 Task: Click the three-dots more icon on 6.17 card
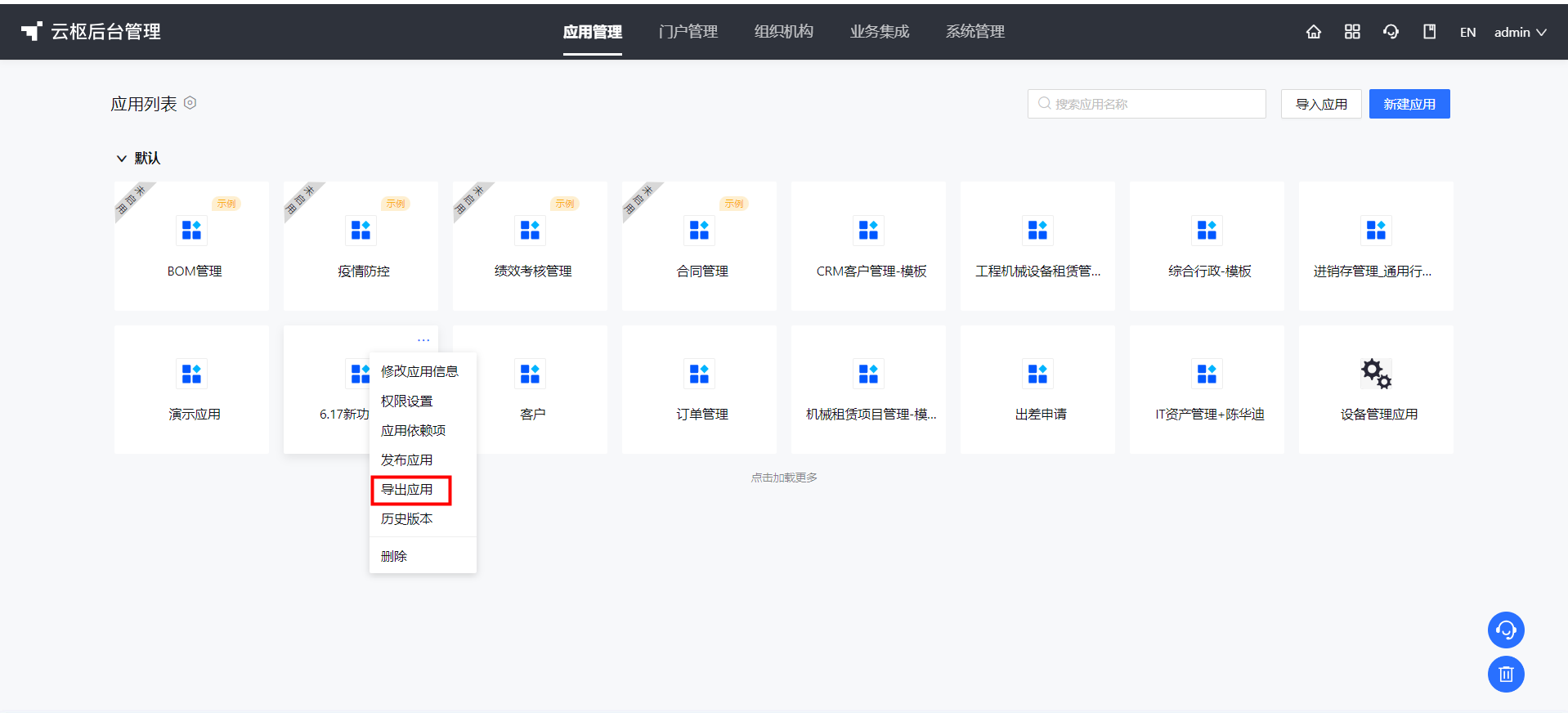click(423, 340)
